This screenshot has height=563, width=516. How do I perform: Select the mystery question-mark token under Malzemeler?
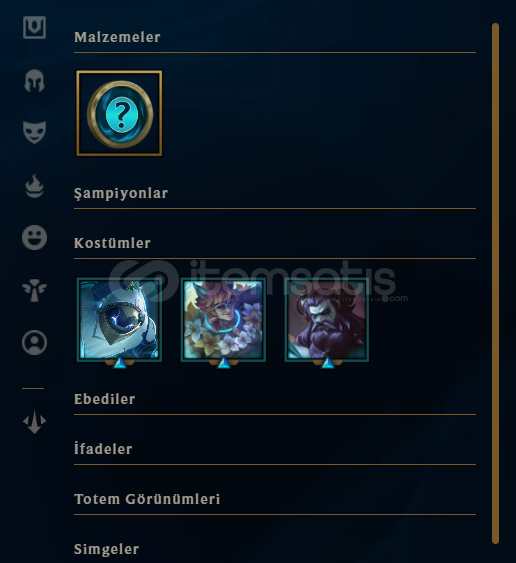pyautogui.click(x=119, y=113)
